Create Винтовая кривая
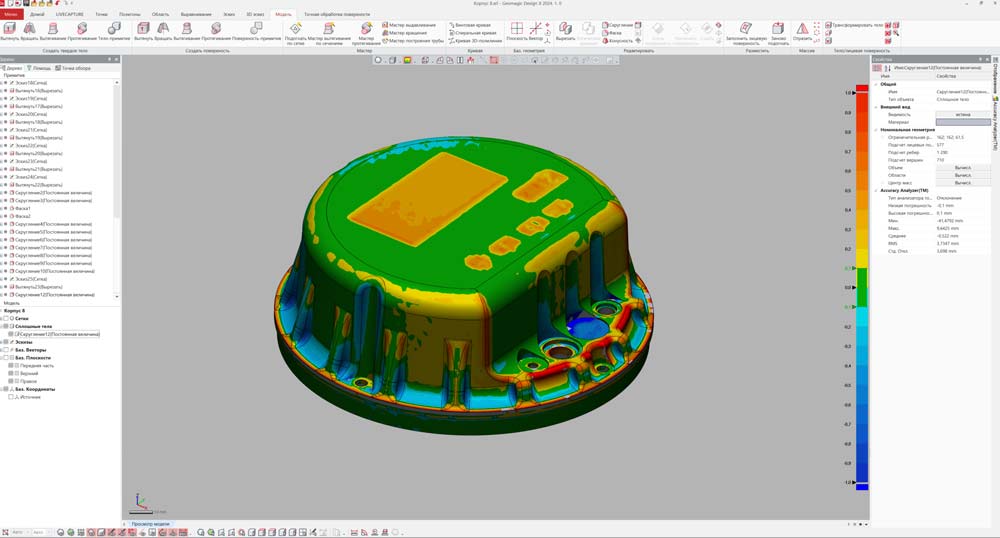Screen dimensions: 1000x538 click(x=469, y=25)
